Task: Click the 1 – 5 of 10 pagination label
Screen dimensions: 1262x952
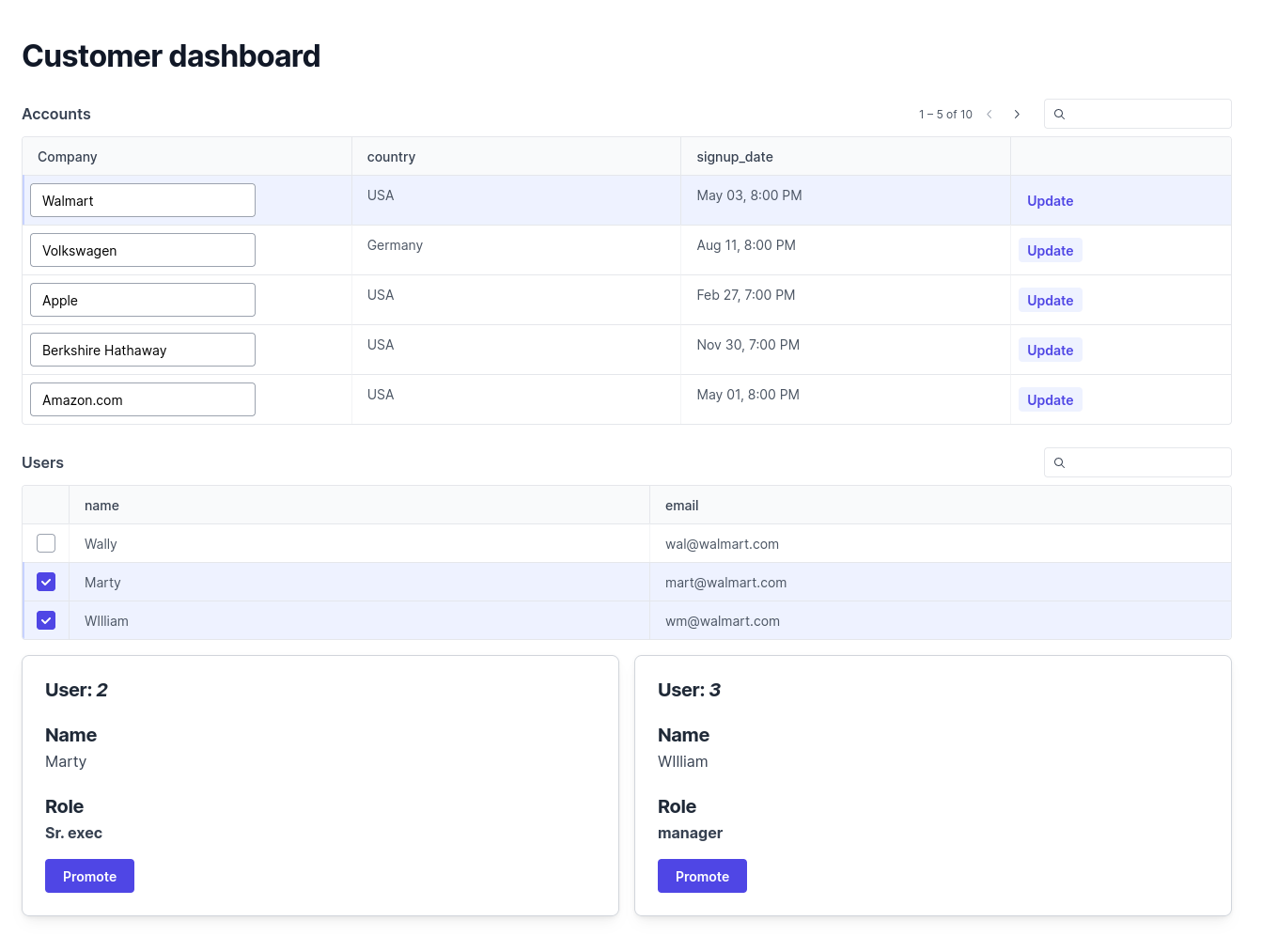Action: [x=945, y=115]
